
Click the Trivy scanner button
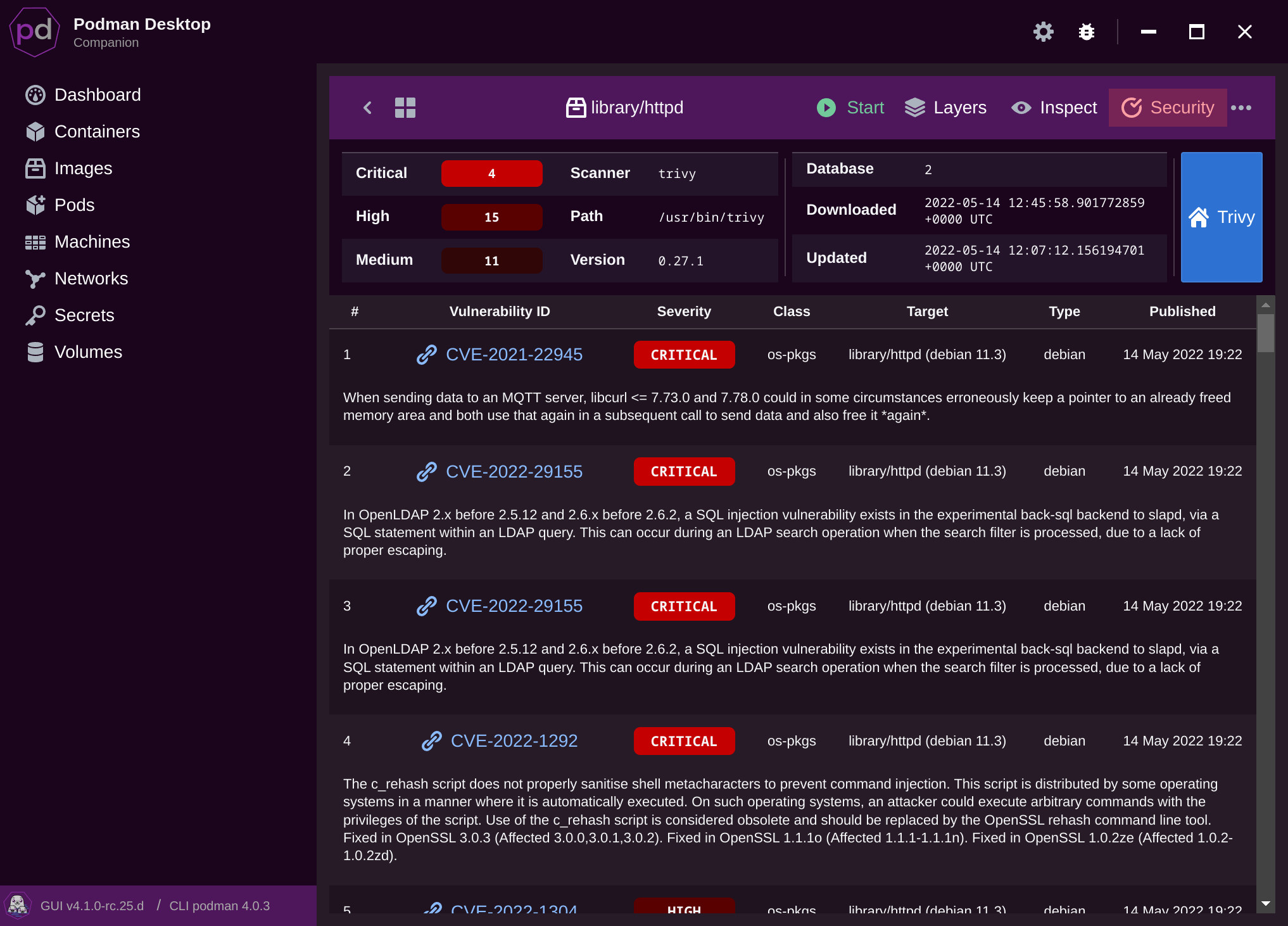point(1222,217)
